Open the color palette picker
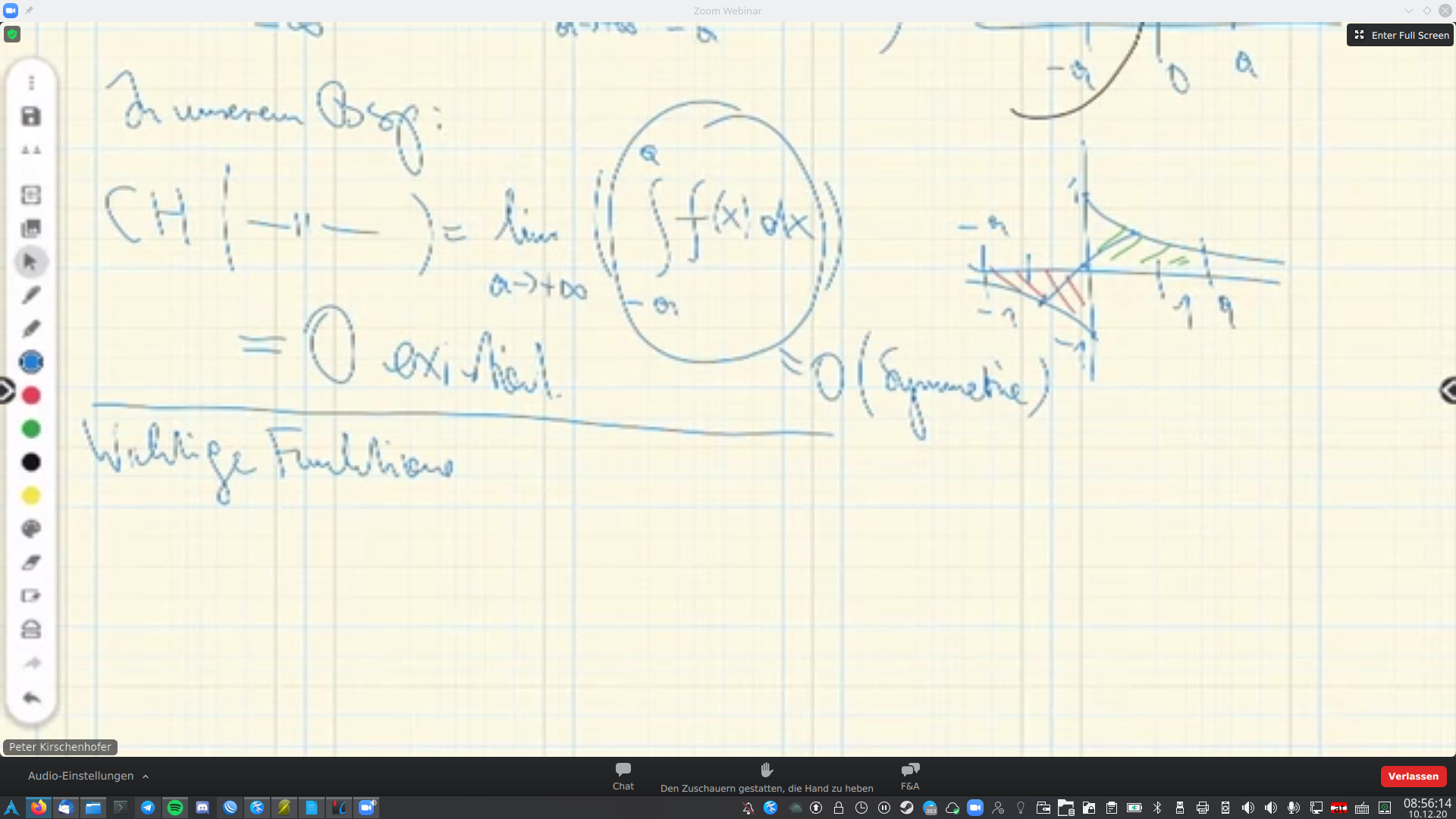This screenshot has height=819, width=1456. [31, 529]
